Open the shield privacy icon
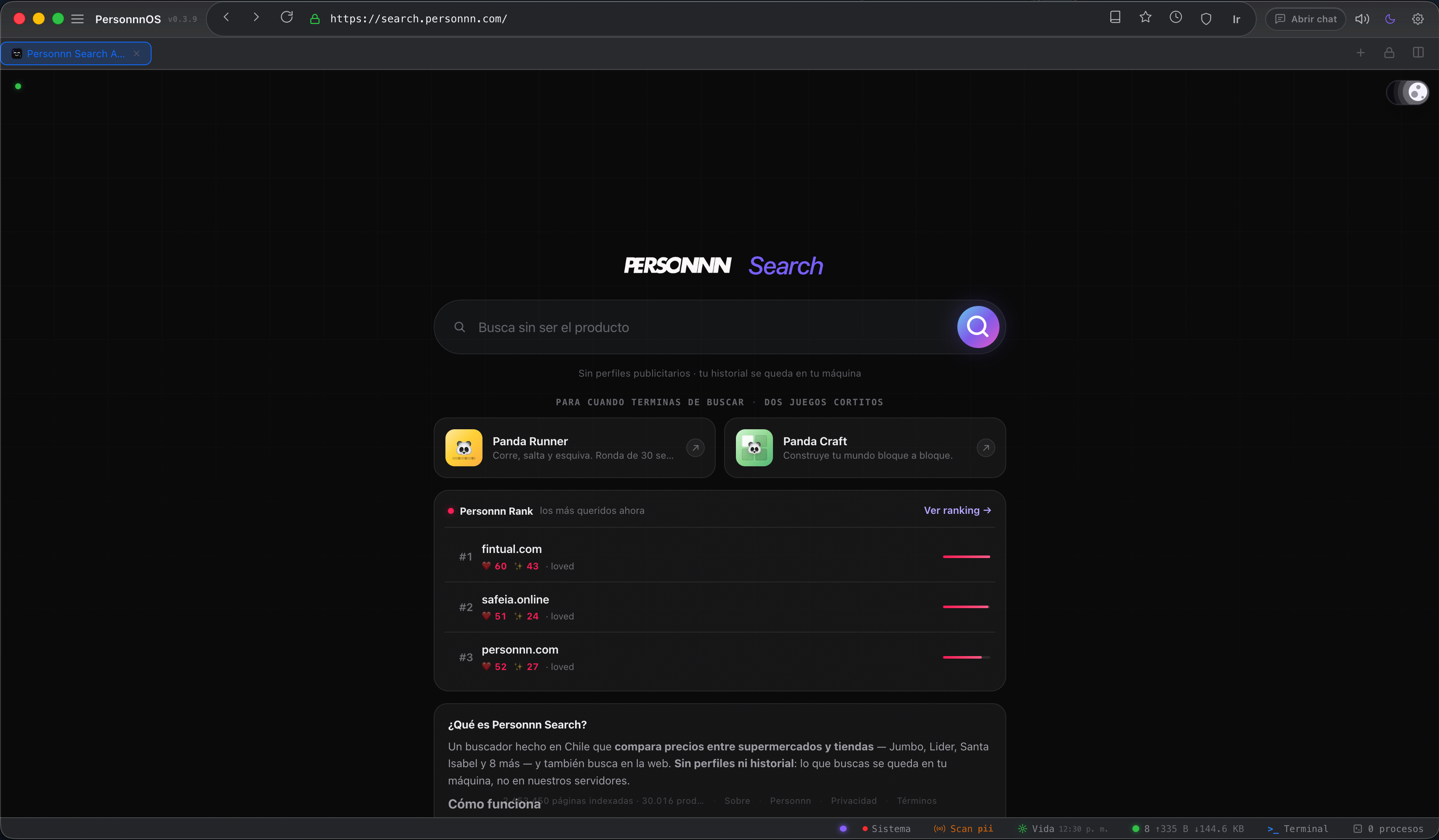The image size is (1439, 840). [1205, 19]
